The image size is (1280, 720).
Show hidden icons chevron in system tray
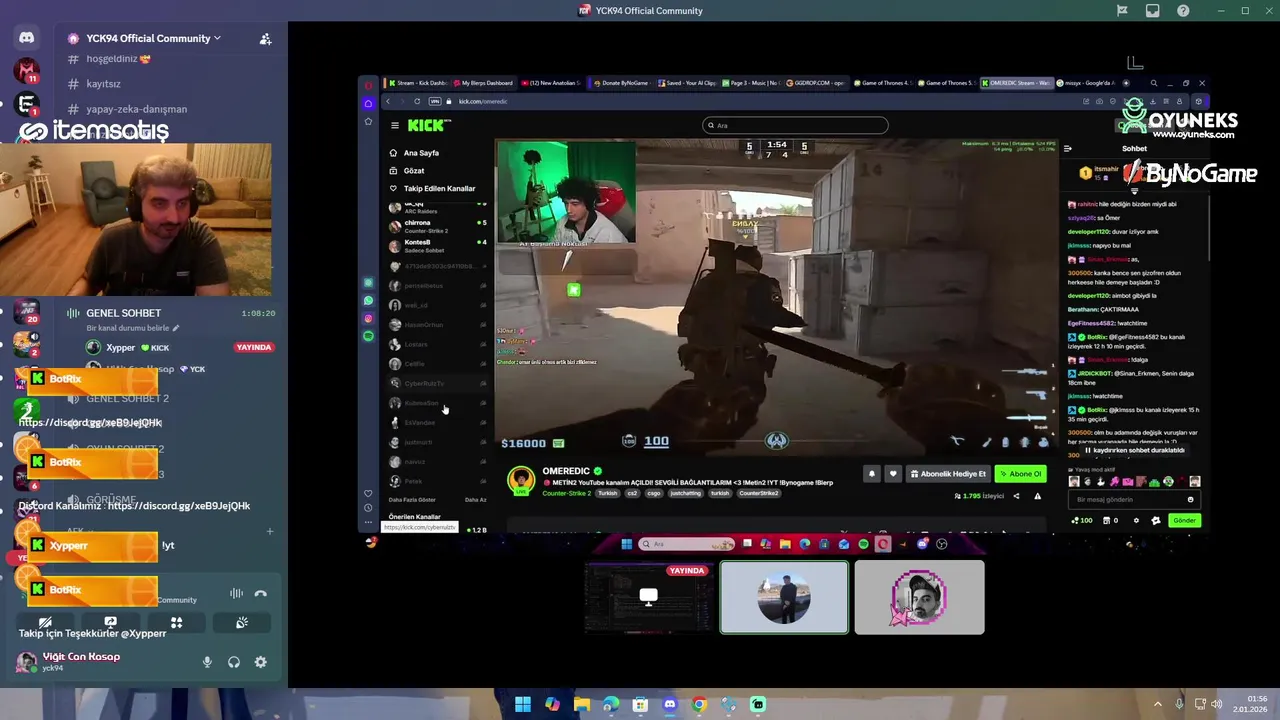coord(1158,704)
